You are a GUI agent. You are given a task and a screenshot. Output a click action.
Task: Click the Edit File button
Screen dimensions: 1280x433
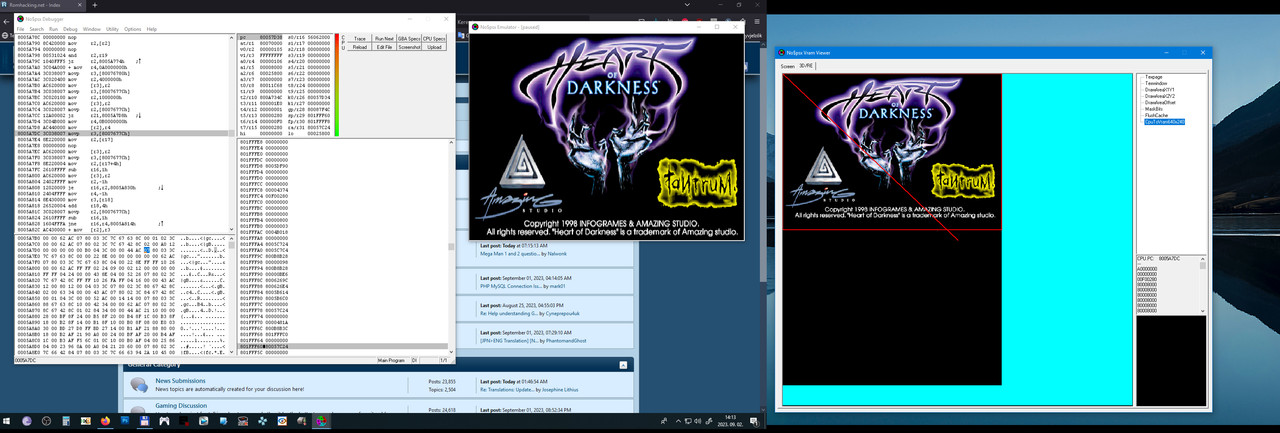coord(384,47)
